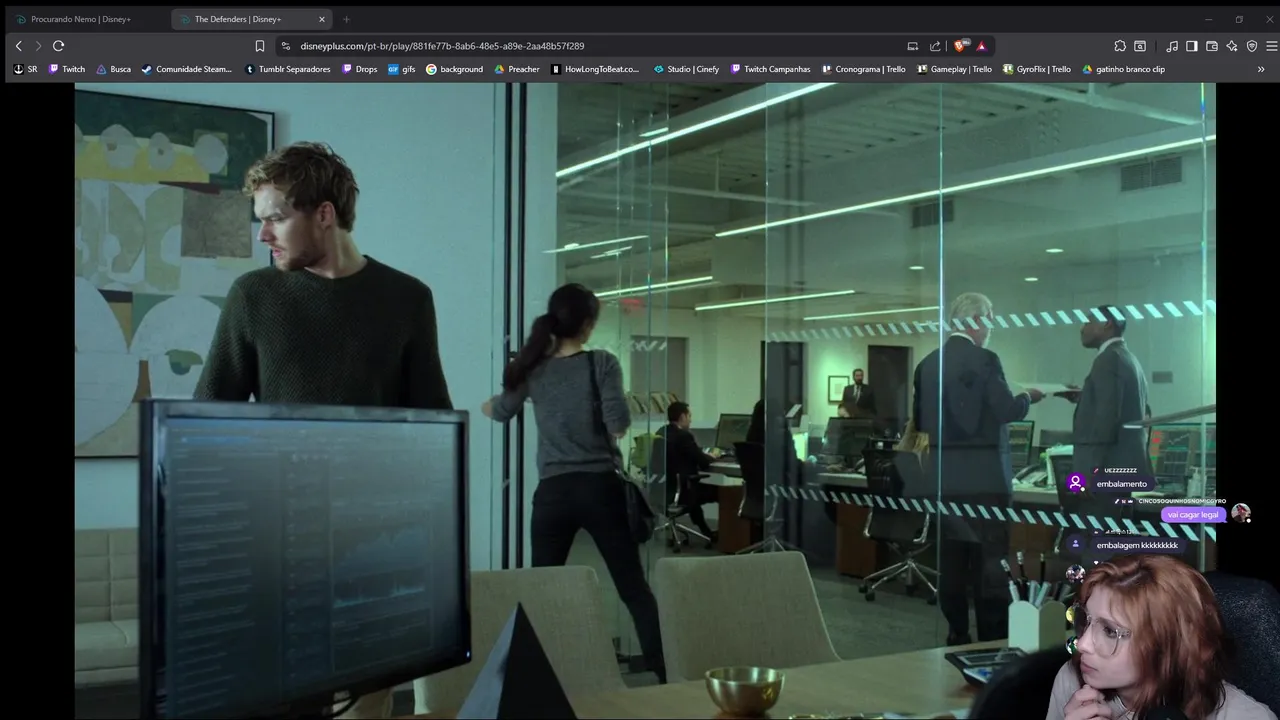Restore down the browser window

(x=1239, y=19)
